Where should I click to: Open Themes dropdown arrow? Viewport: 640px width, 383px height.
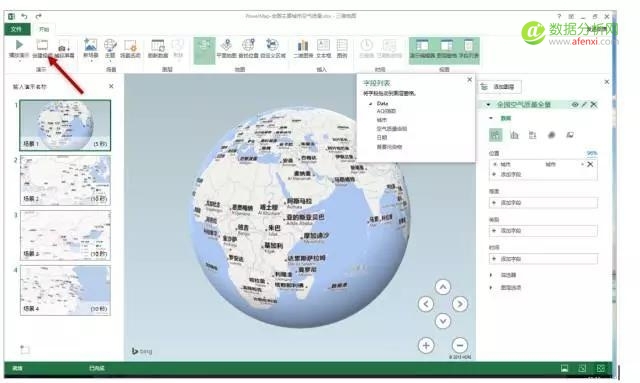pyautogui.click(x=110, y=60)
